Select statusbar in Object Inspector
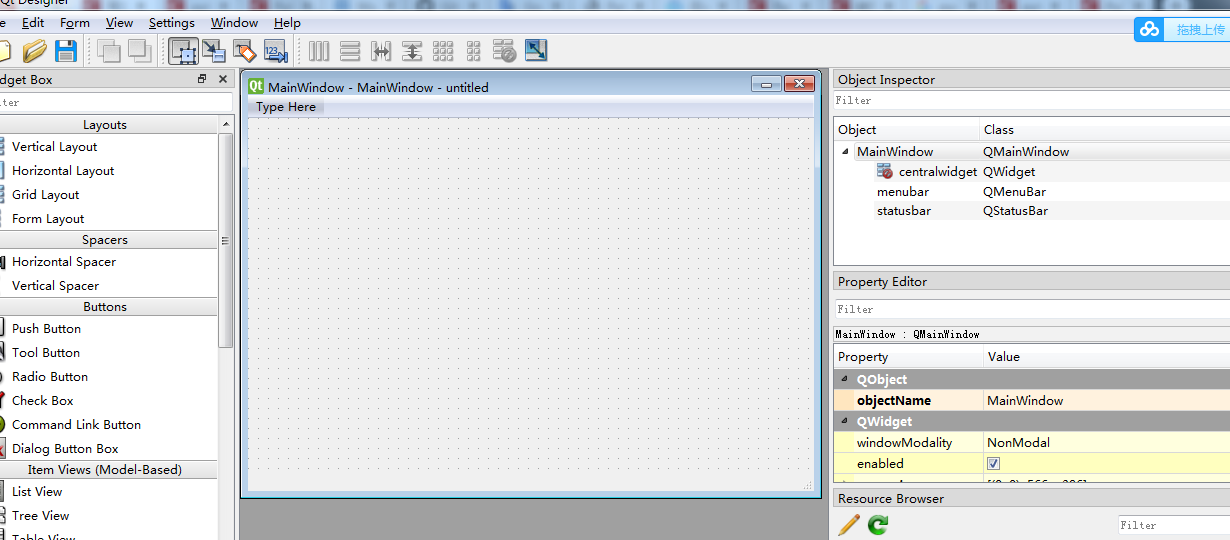Viewport: 1230px width, 540px height. click(904, 210)
